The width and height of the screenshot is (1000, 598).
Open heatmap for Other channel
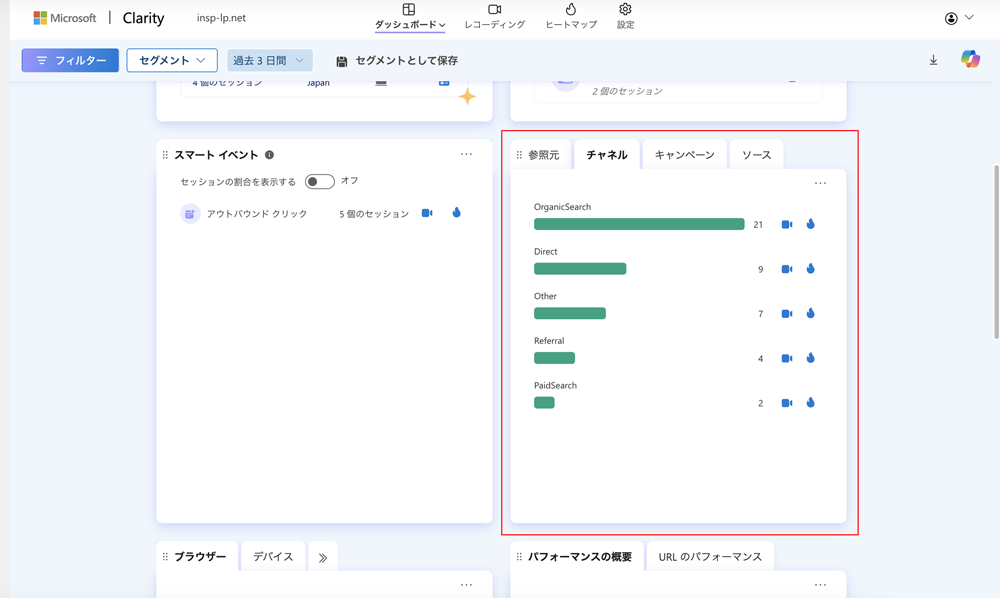coord(811,313)
